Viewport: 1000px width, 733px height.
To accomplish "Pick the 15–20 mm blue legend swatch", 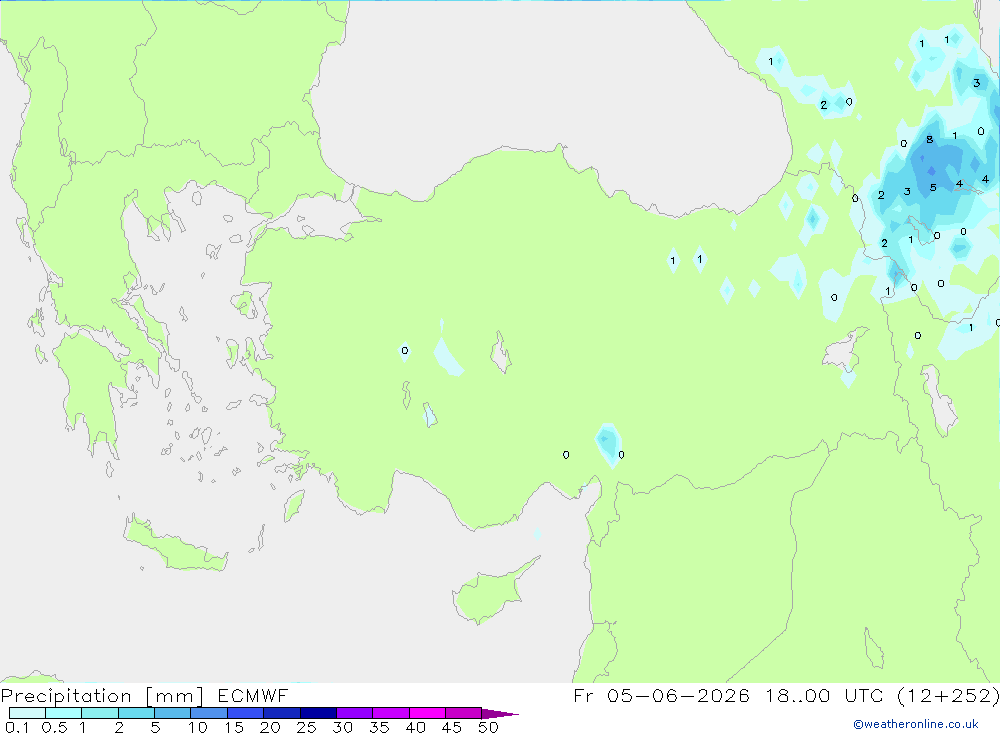I will (245, 713).
